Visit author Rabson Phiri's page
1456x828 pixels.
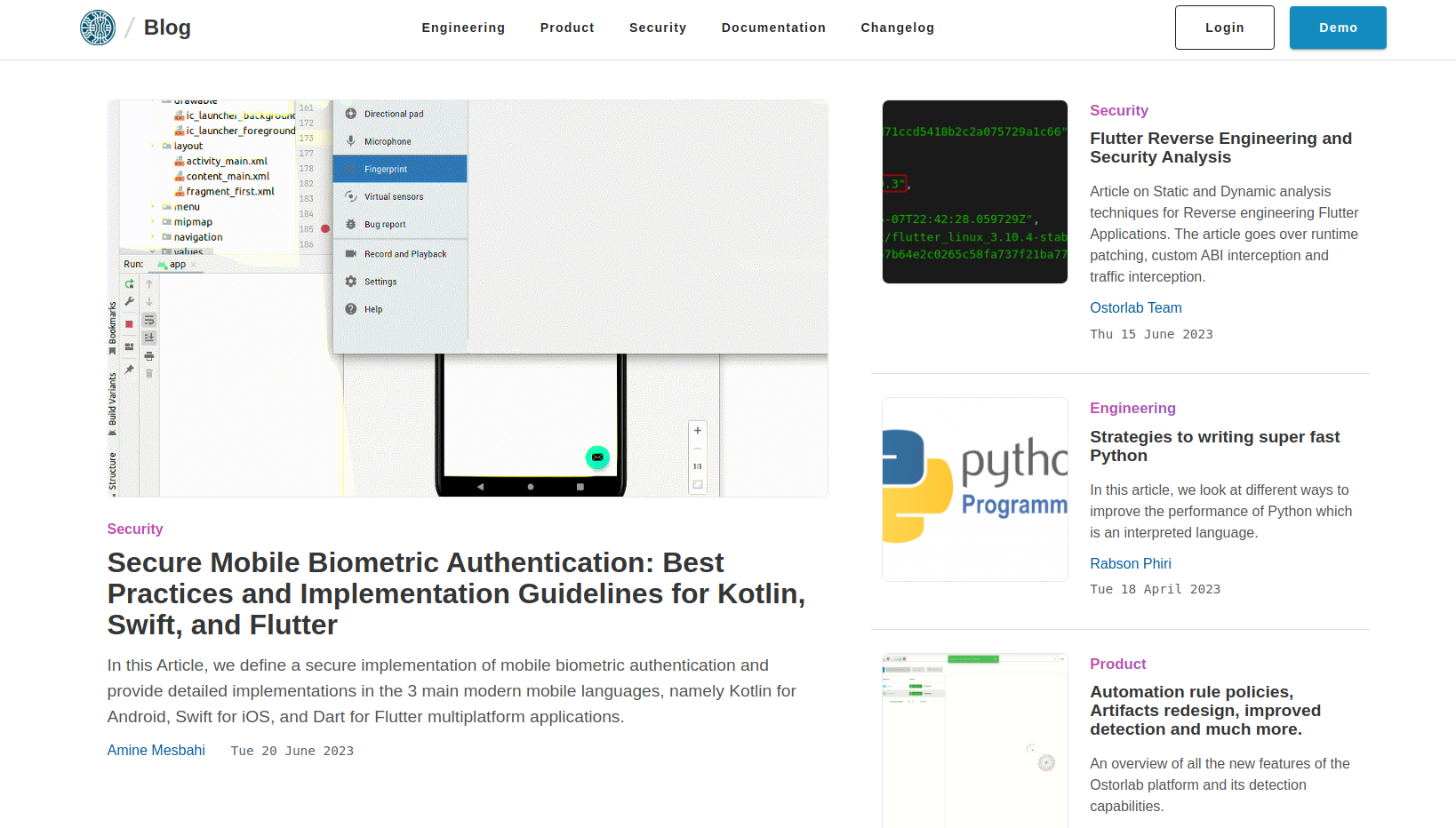pos(1131,563)
